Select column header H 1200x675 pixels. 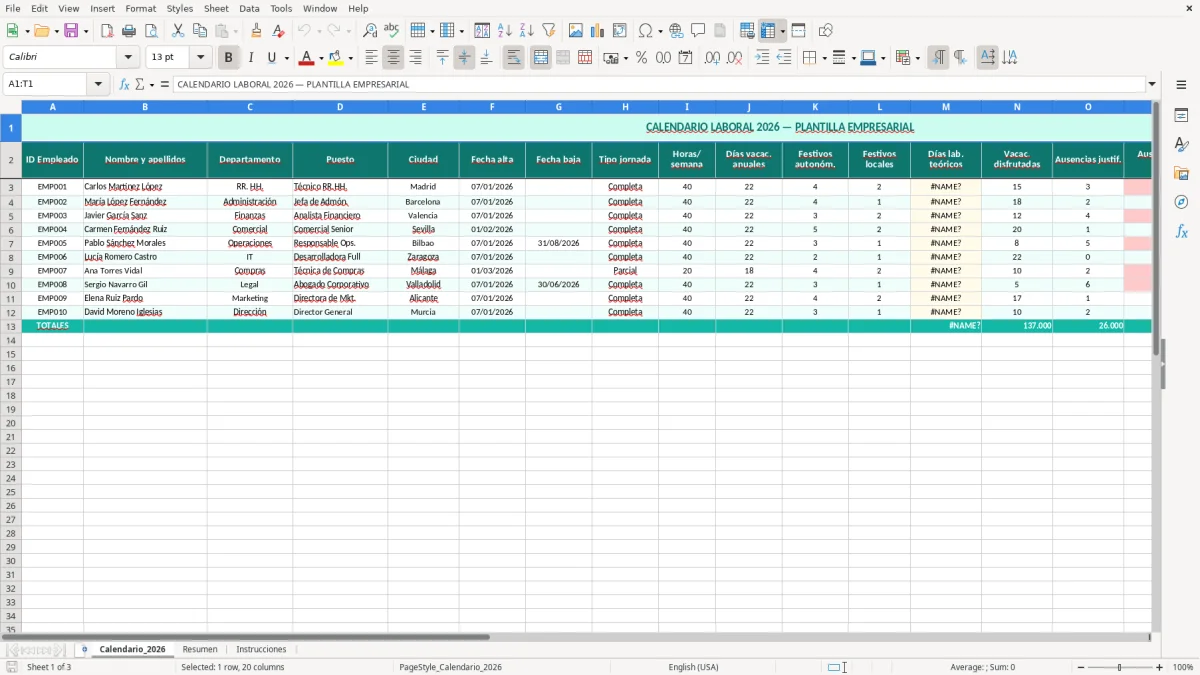(x=625, y=106)
